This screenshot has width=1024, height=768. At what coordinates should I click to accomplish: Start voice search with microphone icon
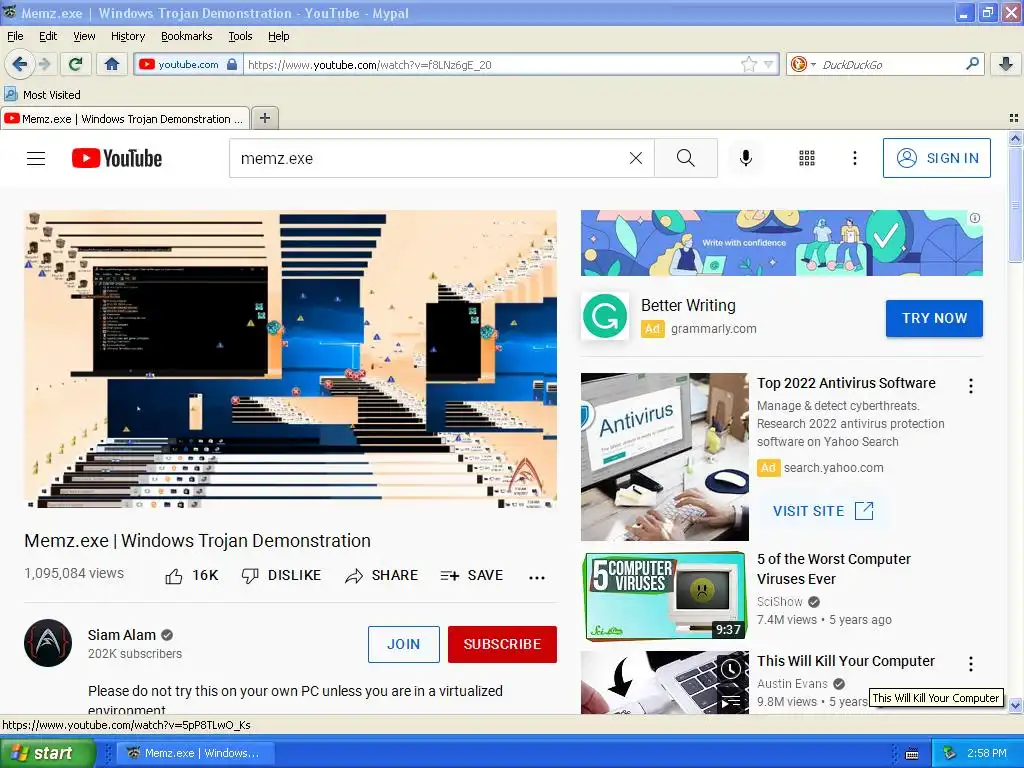pyautogui.click(x=745, y=158)
